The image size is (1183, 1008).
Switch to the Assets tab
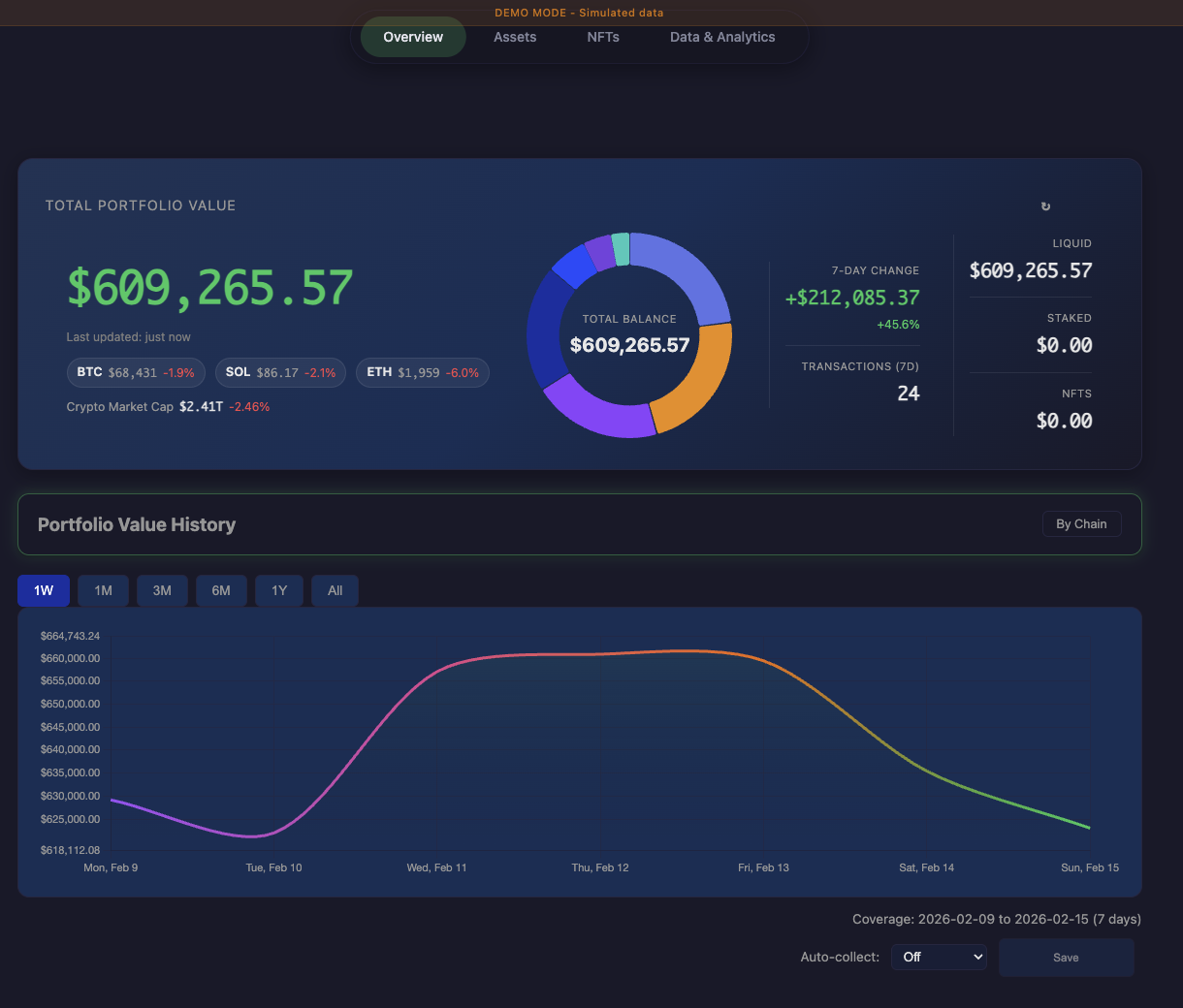[x=515, y=37]
